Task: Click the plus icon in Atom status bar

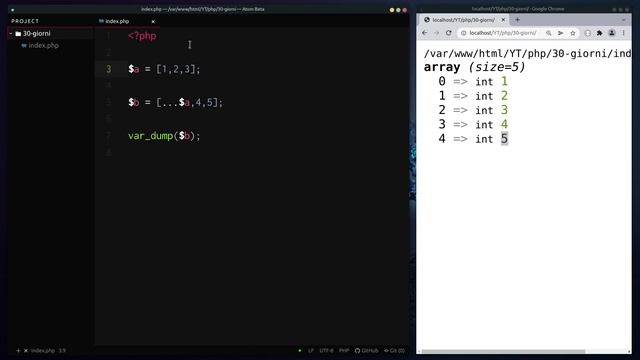Action: tap(18, 351)
